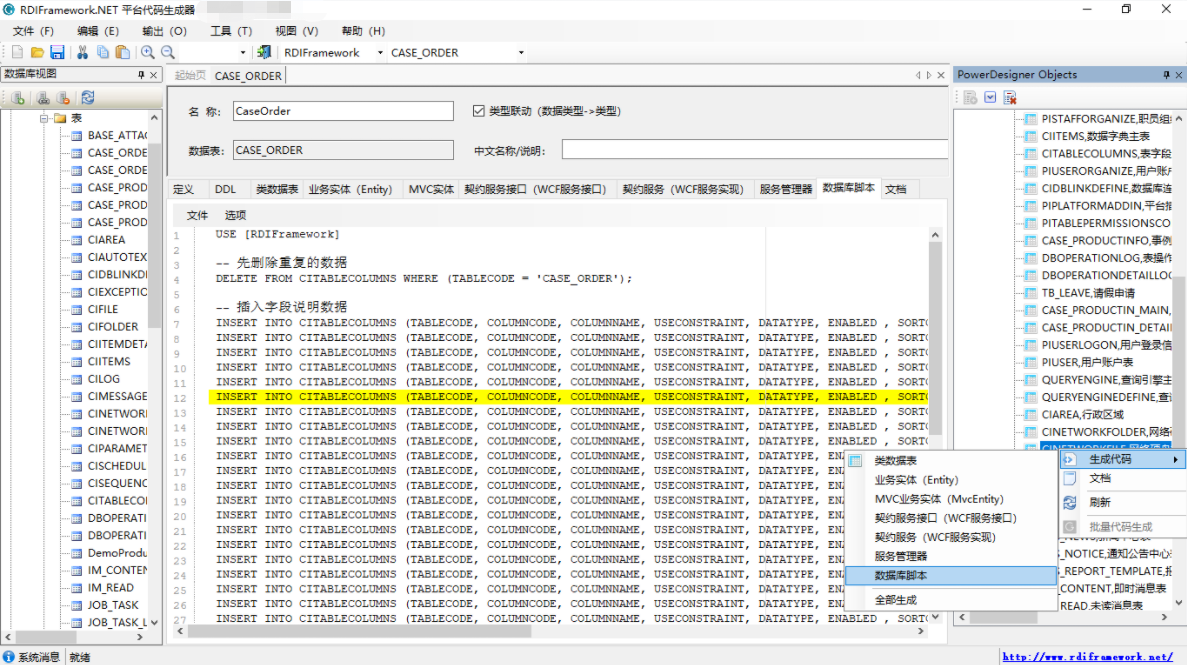Viewport: 1187px width, 665px height.
Task: Click the scissors cut icon
Action: (82, 53)
